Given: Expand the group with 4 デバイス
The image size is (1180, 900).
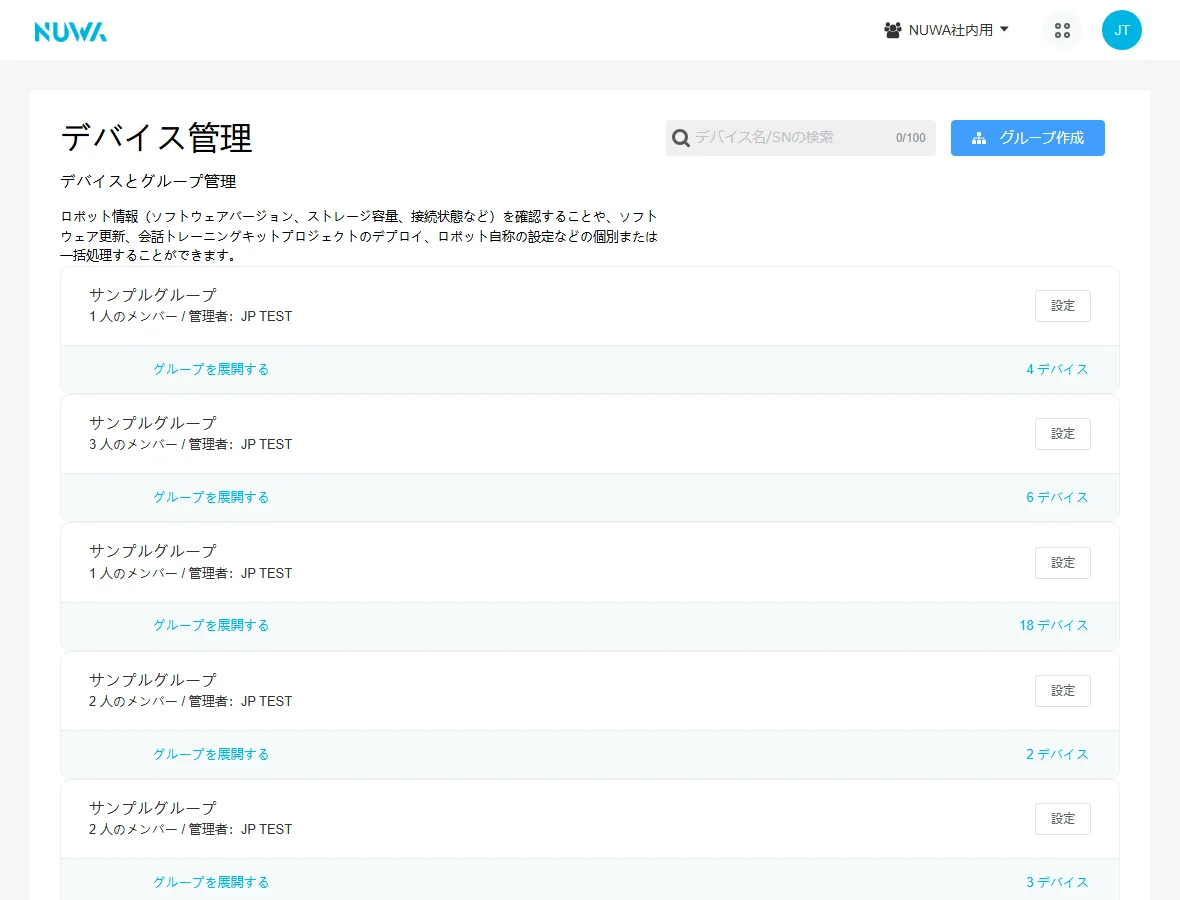Looking at the screenshot, I should pos(211,369).
